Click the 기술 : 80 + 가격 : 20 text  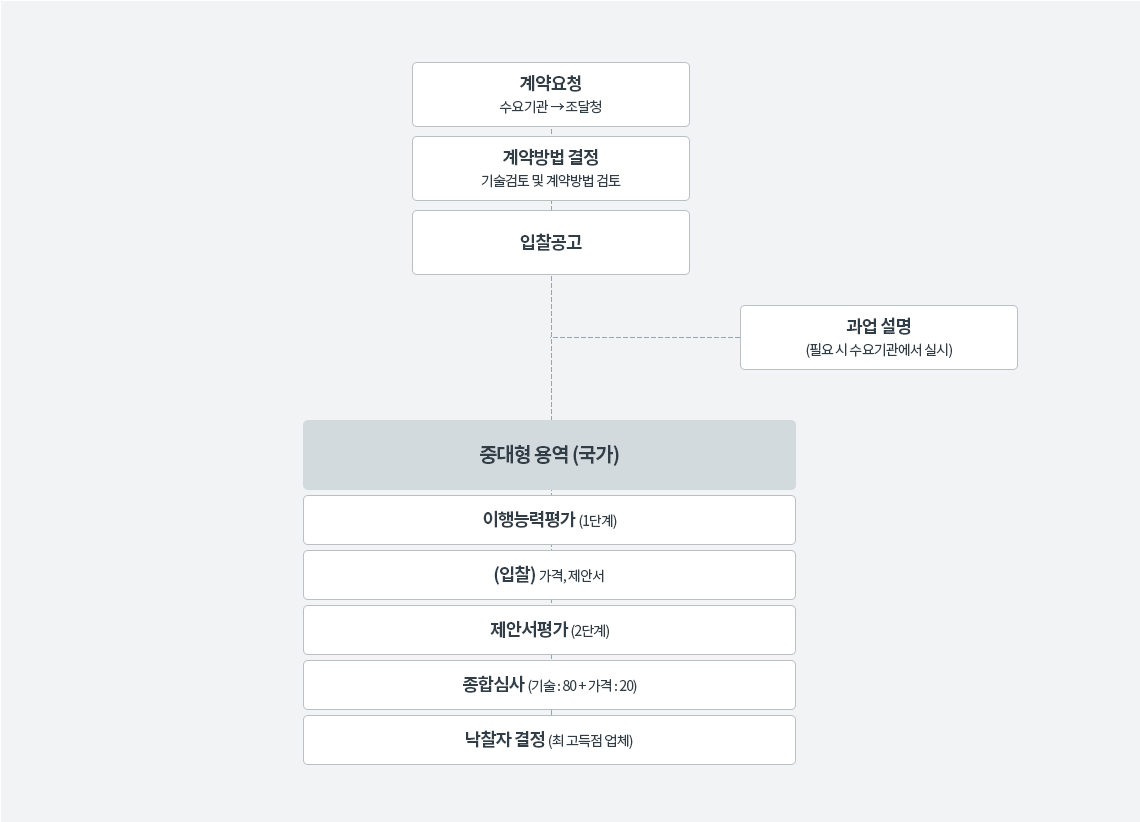point(582,686)
